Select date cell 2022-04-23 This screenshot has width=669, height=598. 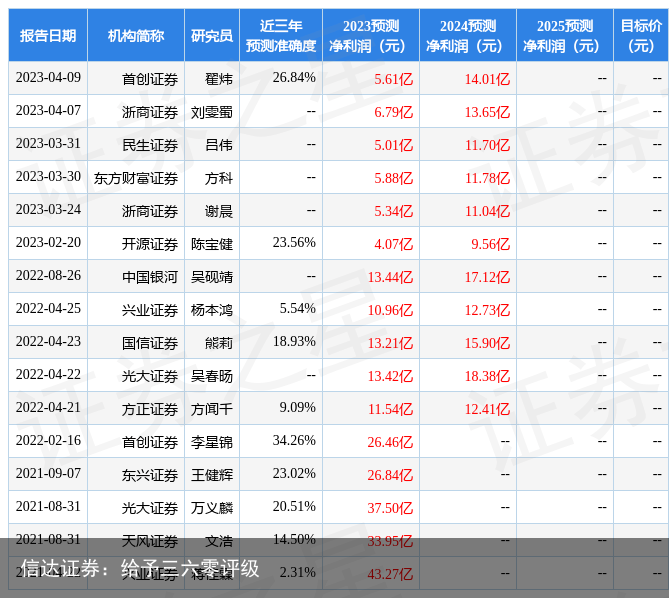pos(48,341)
